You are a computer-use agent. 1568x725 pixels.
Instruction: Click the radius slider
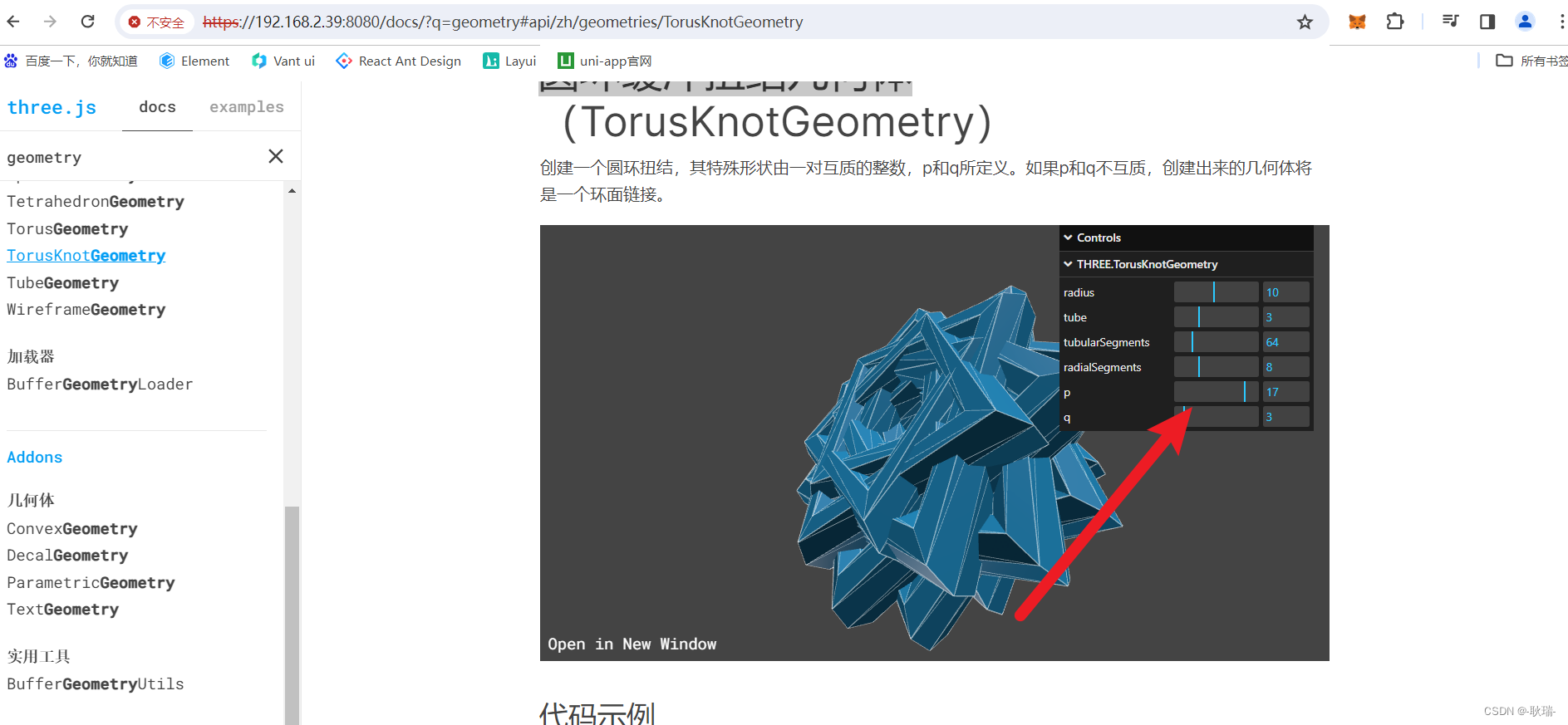1217,292
